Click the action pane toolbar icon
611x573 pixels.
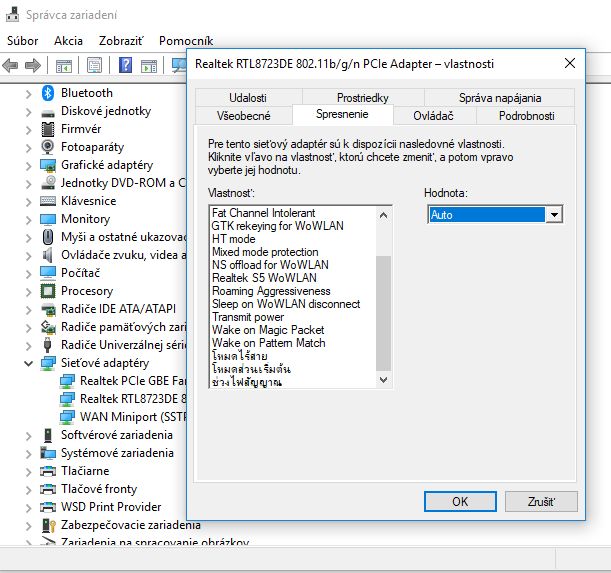coord(149,65)
